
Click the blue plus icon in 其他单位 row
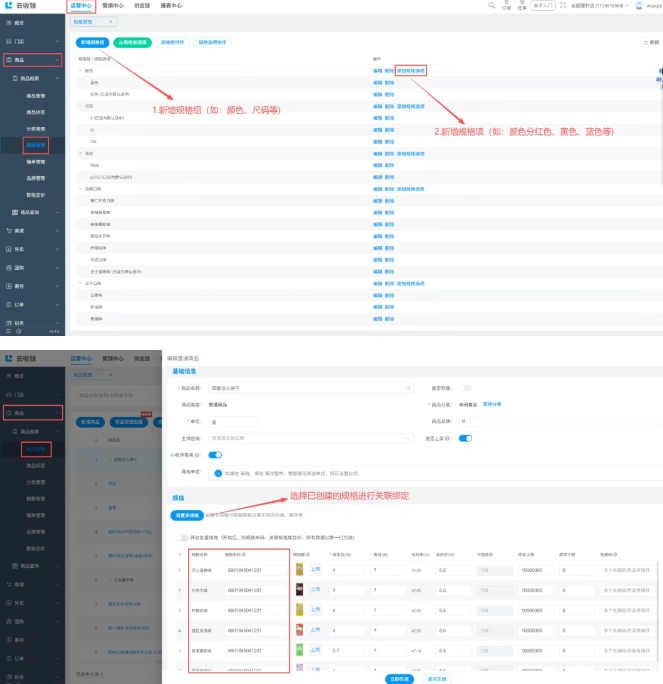coord(218,473)
